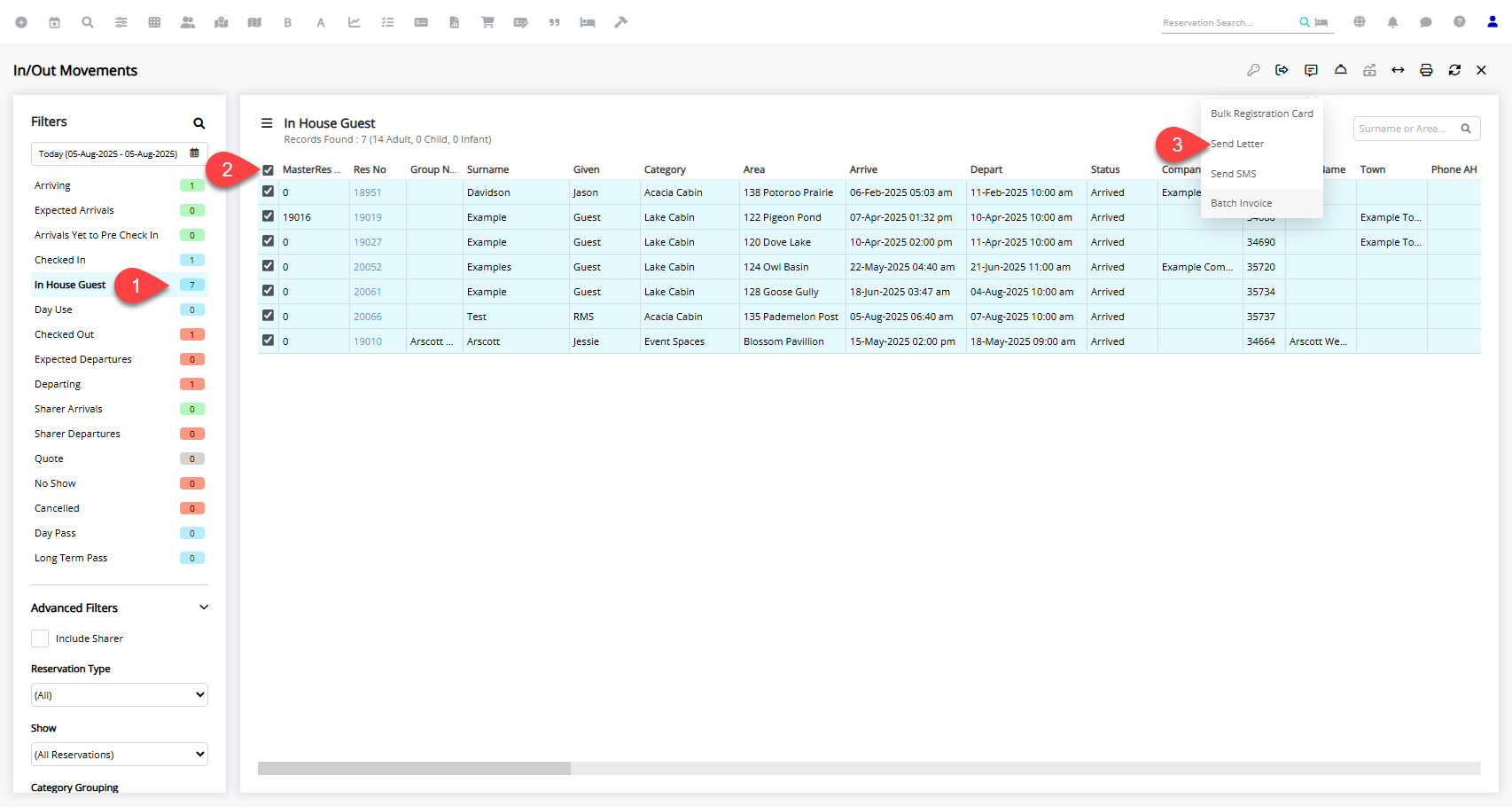Sort by the Depart column header

tap(986, 169)
